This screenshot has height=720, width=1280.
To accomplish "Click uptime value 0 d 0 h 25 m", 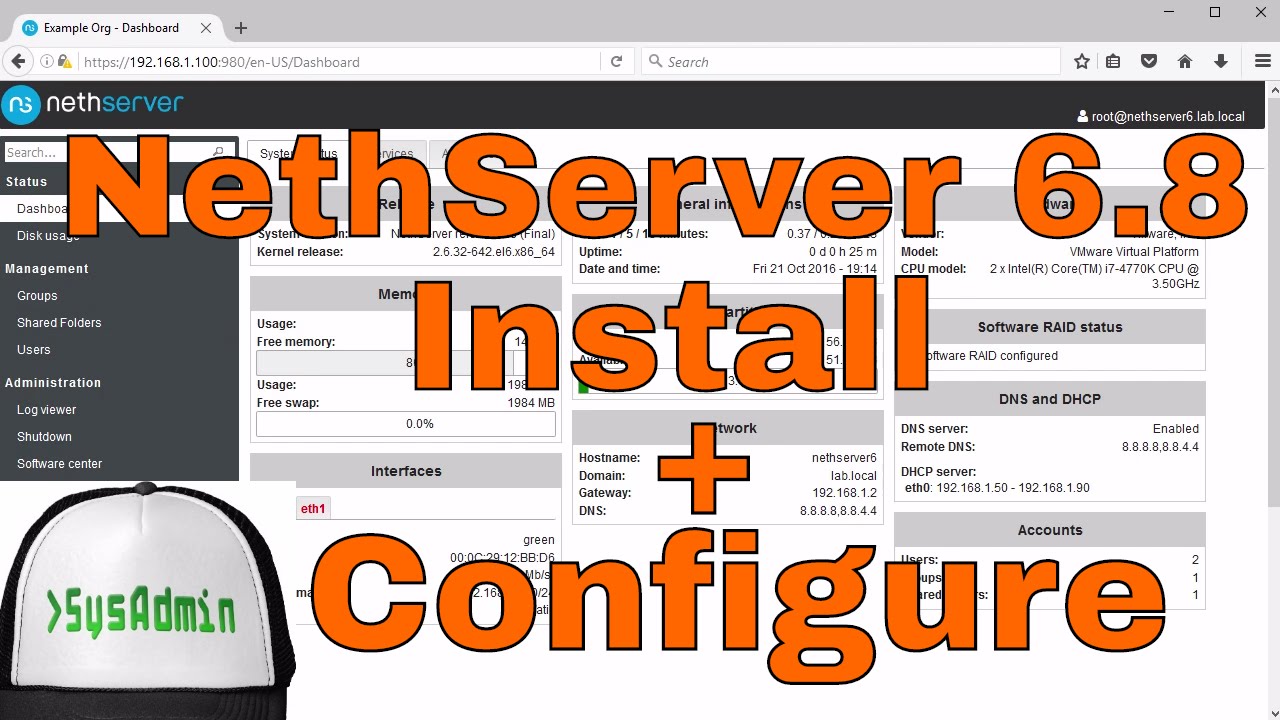I will pos(845,252).
